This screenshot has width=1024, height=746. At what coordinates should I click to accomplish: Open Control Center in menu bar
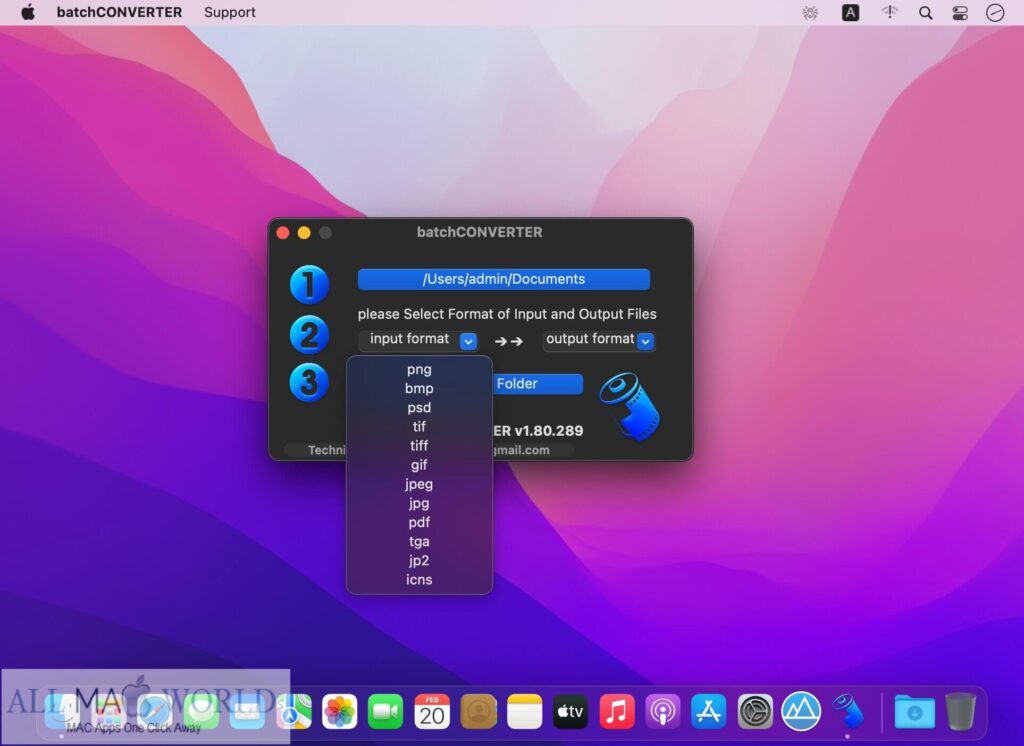[960, 12]
